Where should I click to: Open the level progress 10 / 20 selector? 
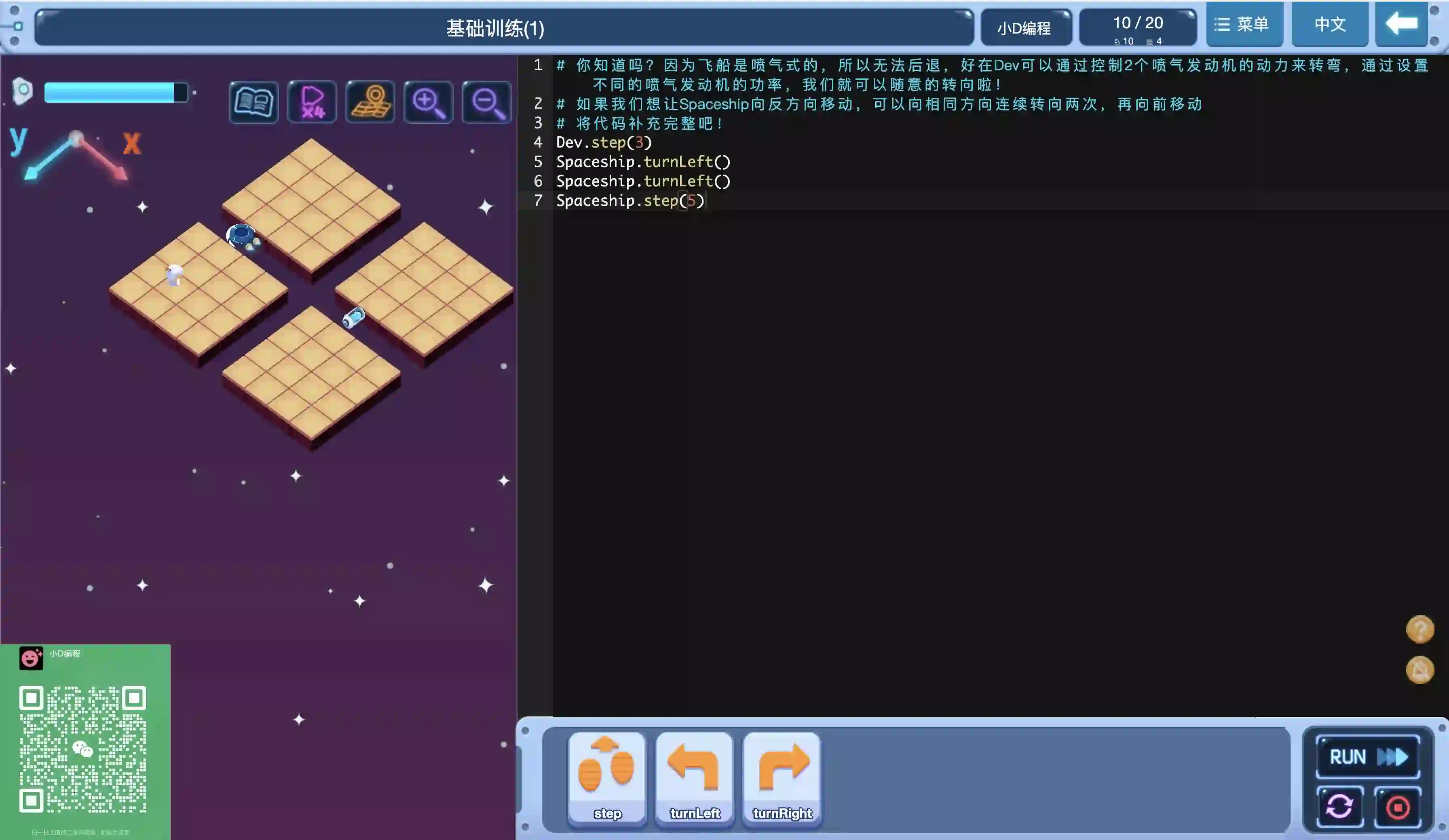1137,27
